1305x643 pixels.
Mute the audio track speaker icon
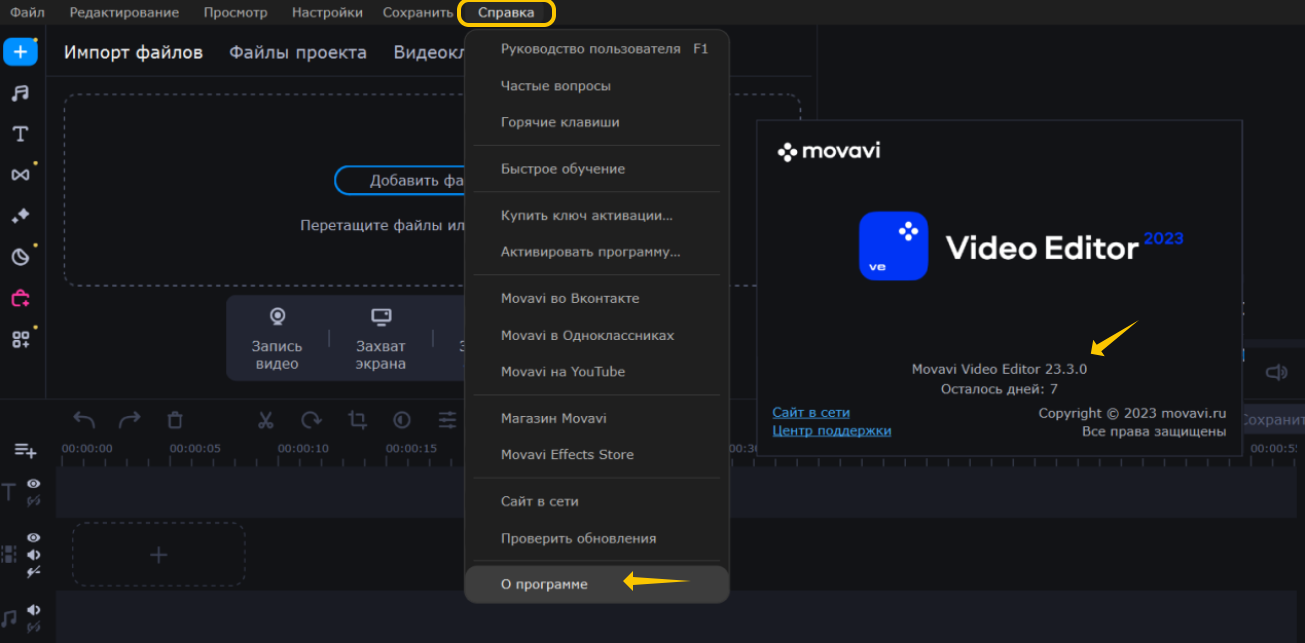(34, 610)
